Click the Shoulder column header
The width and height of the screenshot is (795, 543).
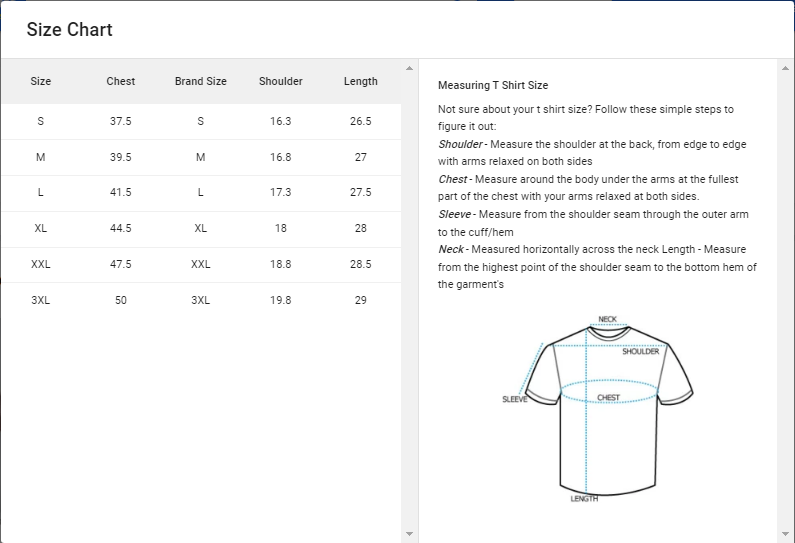[280, 81]
